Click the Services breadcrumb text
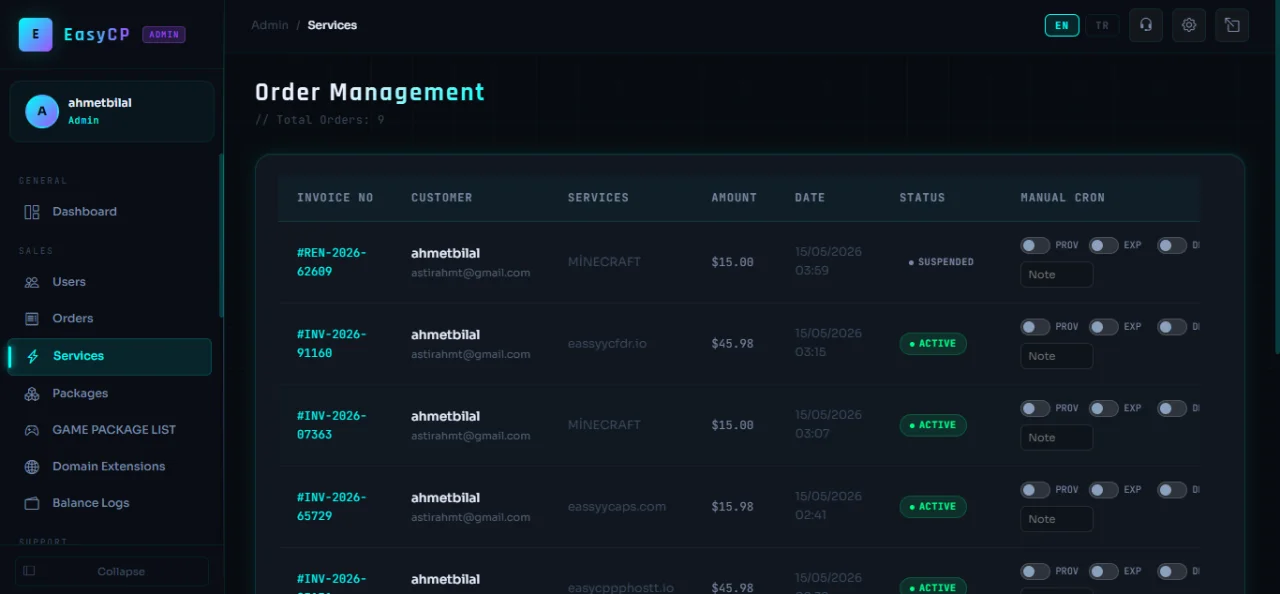Viewport: 1280px width, 594px height. point(332,25)
